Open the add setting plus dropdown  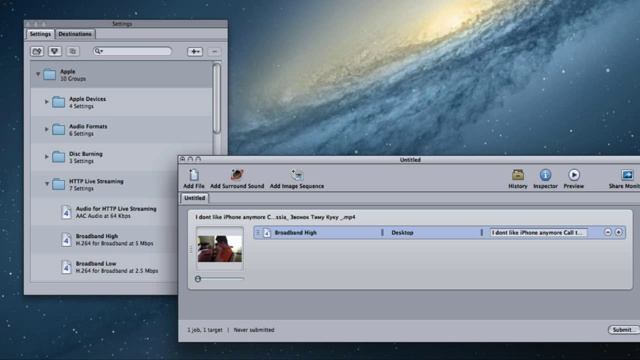point(195,51)
